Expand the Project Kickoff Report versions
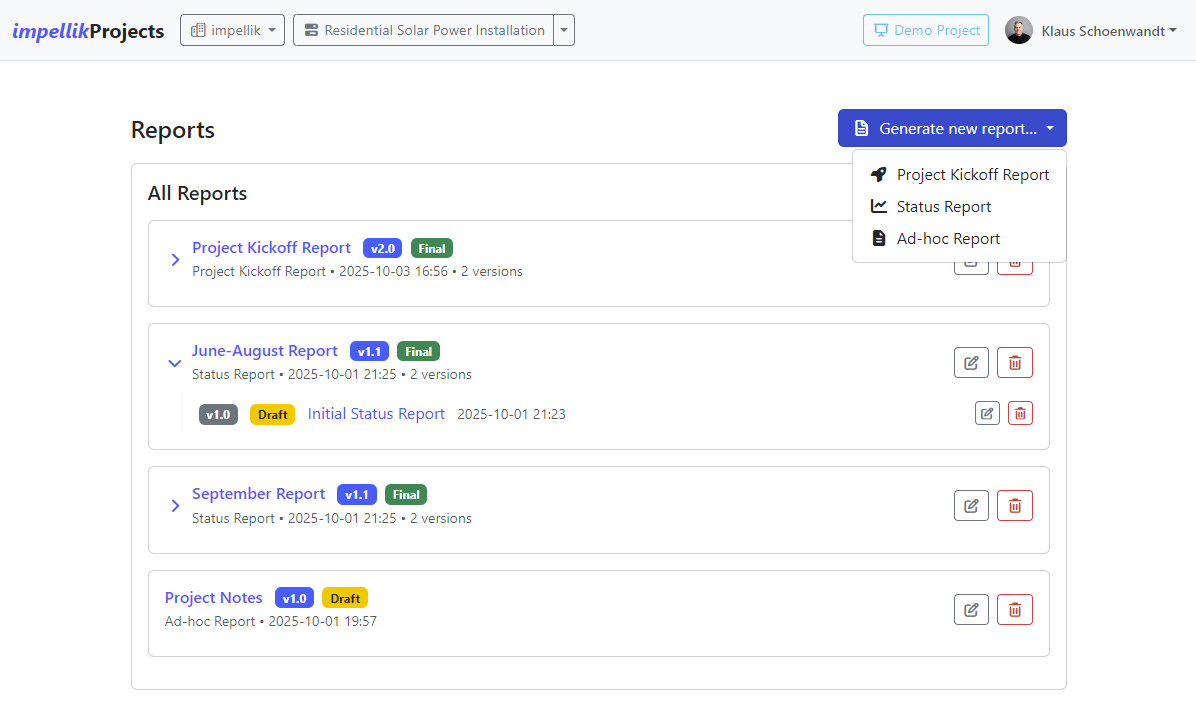 point(175,259)
